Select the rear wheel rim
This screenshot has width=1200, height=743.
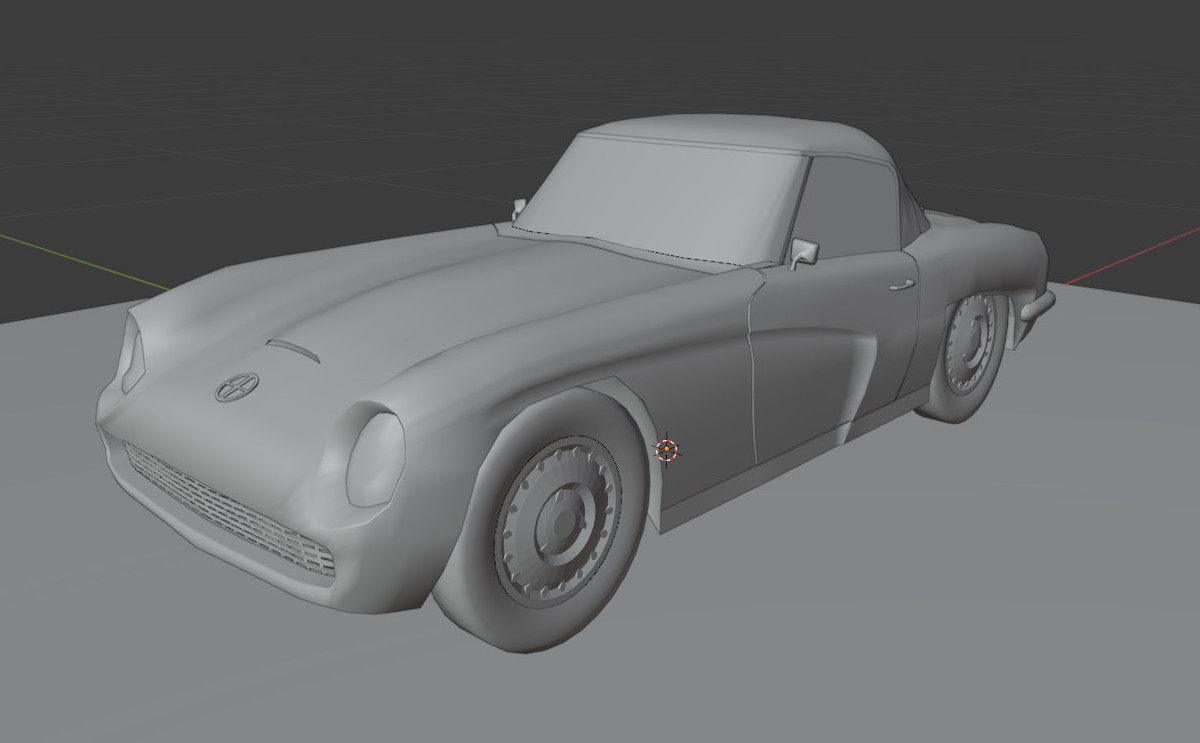click(x=969, y=343)
